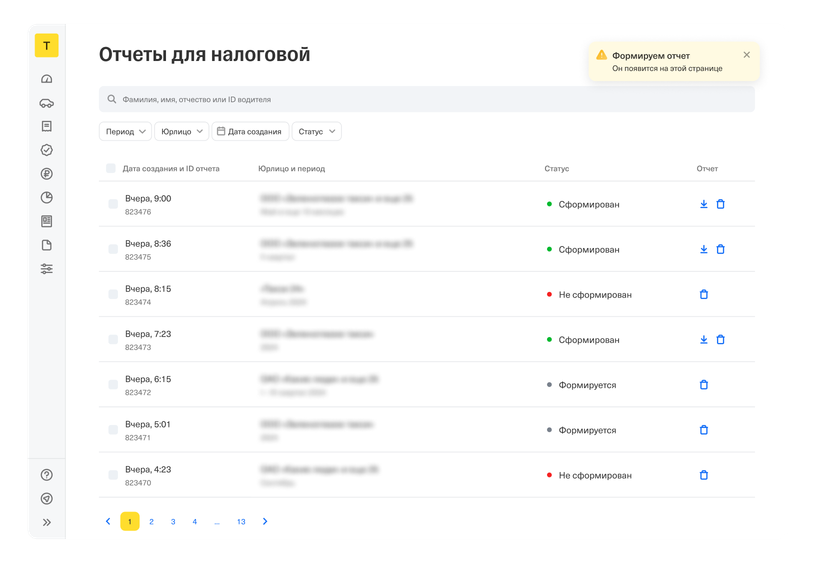Open the sliders settings icon in sidebar
This screenshot has height=563, width=816.
click(46, 269)
